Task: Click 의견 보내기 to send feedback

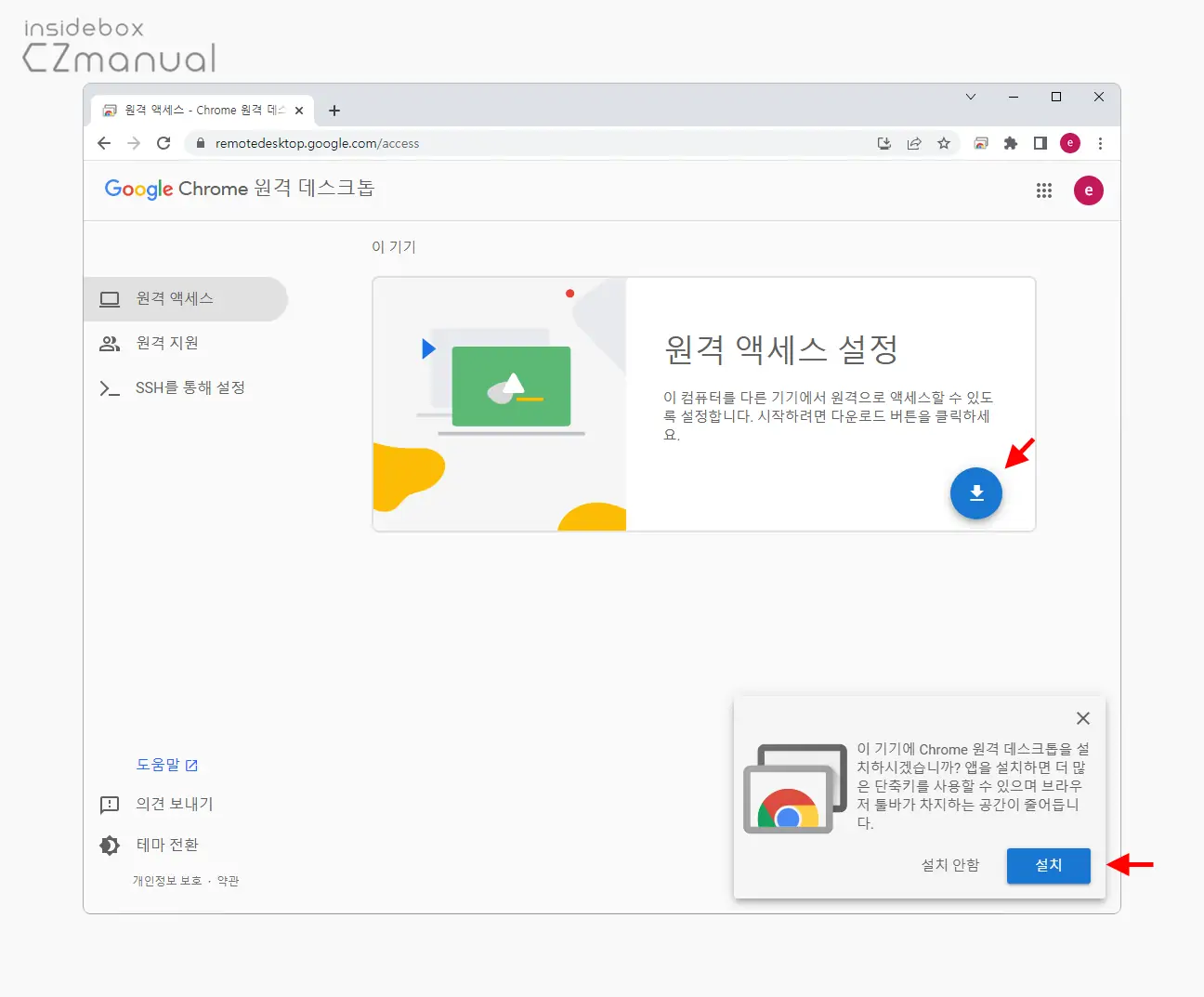Action: [x=156, y=804]
